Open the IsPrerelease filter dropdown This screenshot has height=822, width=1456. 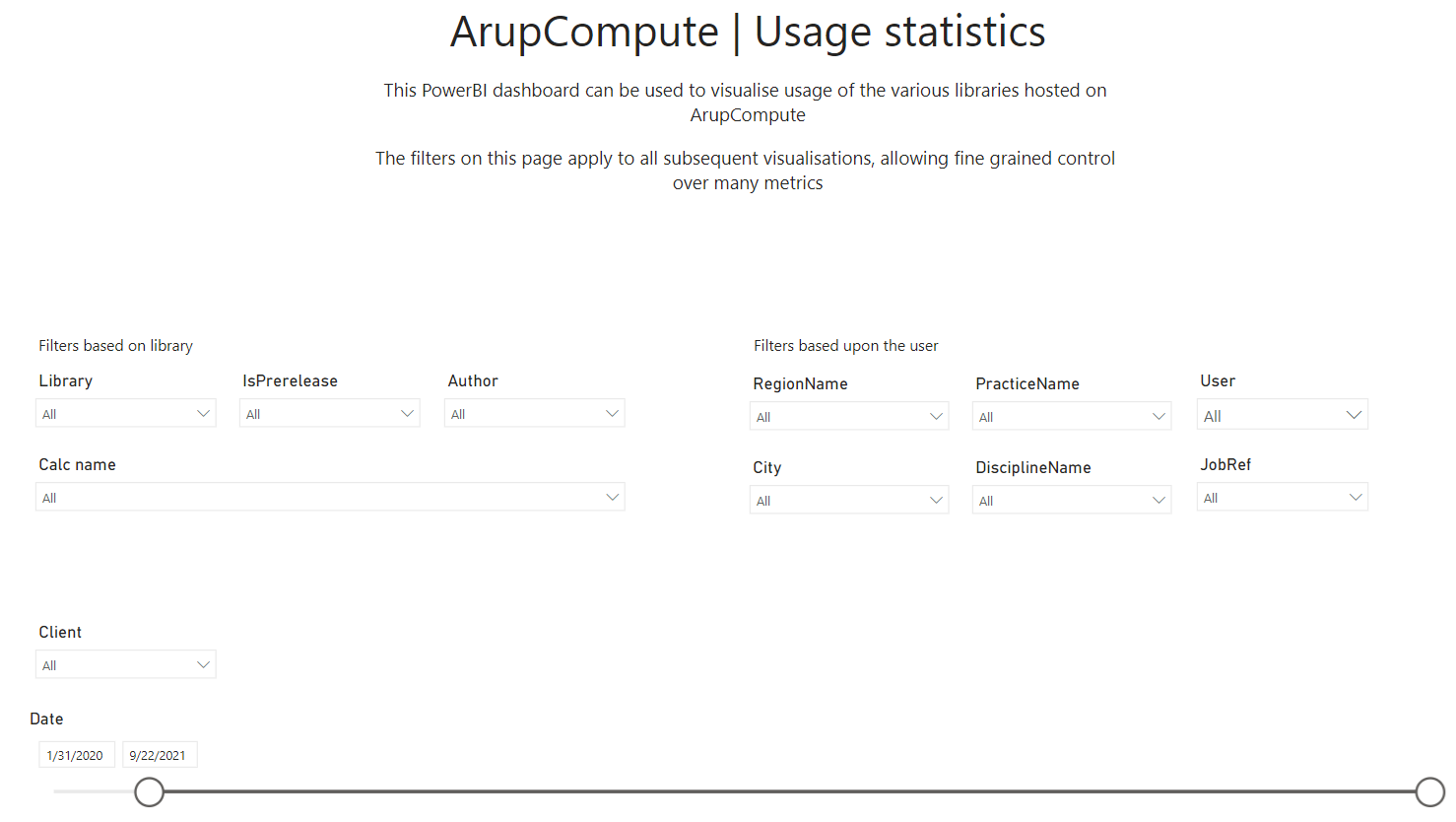[330, 413]
